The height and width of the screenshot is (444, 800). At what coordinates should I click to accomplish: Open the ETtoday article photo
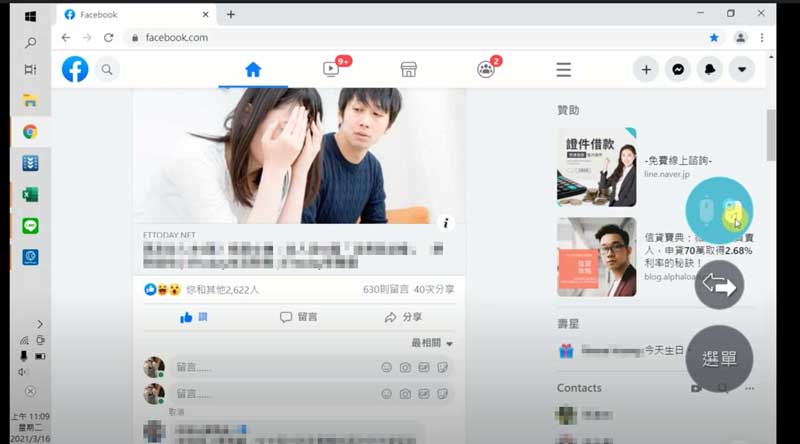(x=299, y=156)
